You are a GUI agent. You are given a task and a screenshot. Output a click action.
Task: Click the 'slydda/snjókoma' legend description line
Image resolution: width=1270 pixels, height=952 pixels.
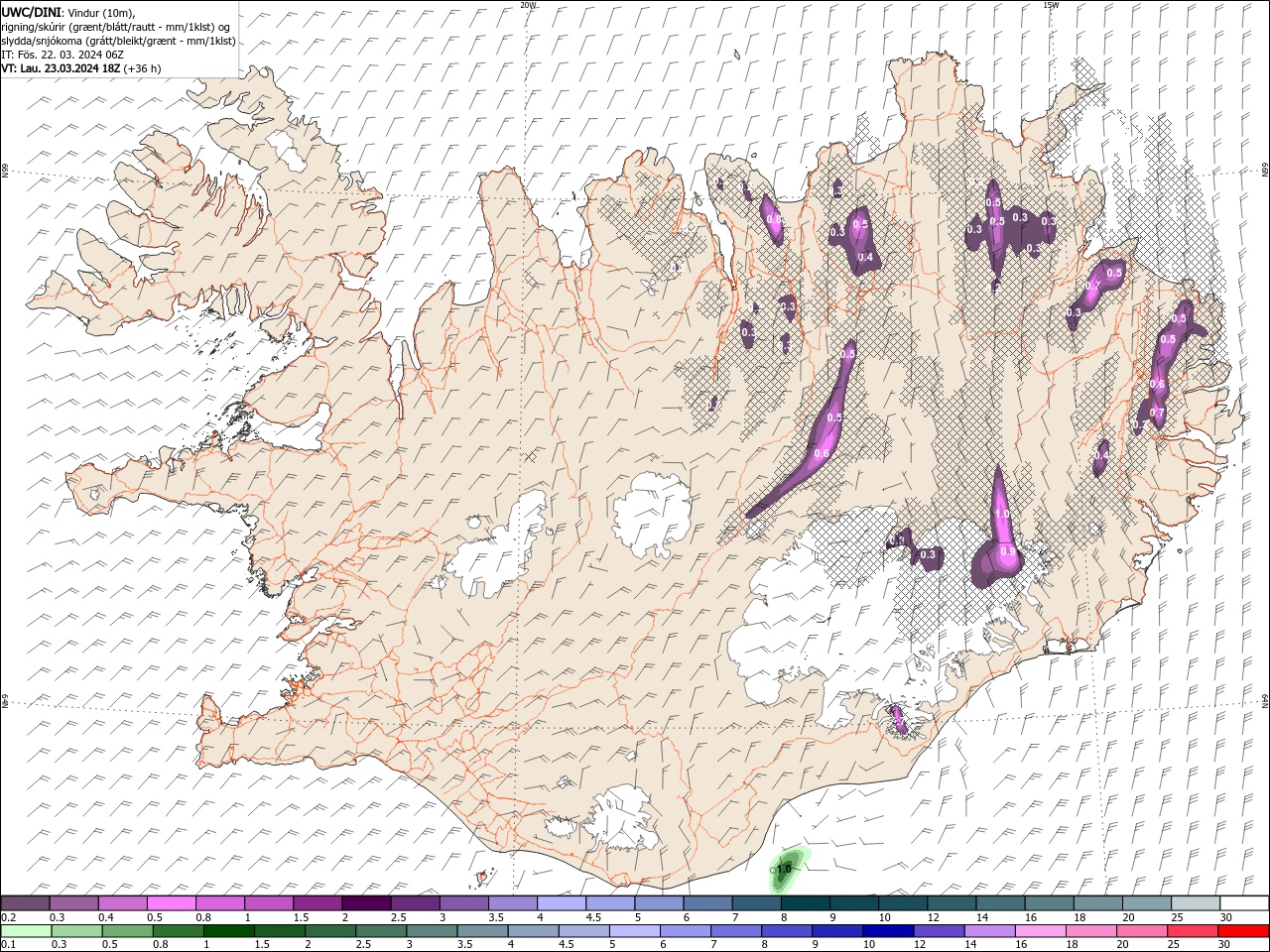119,41
